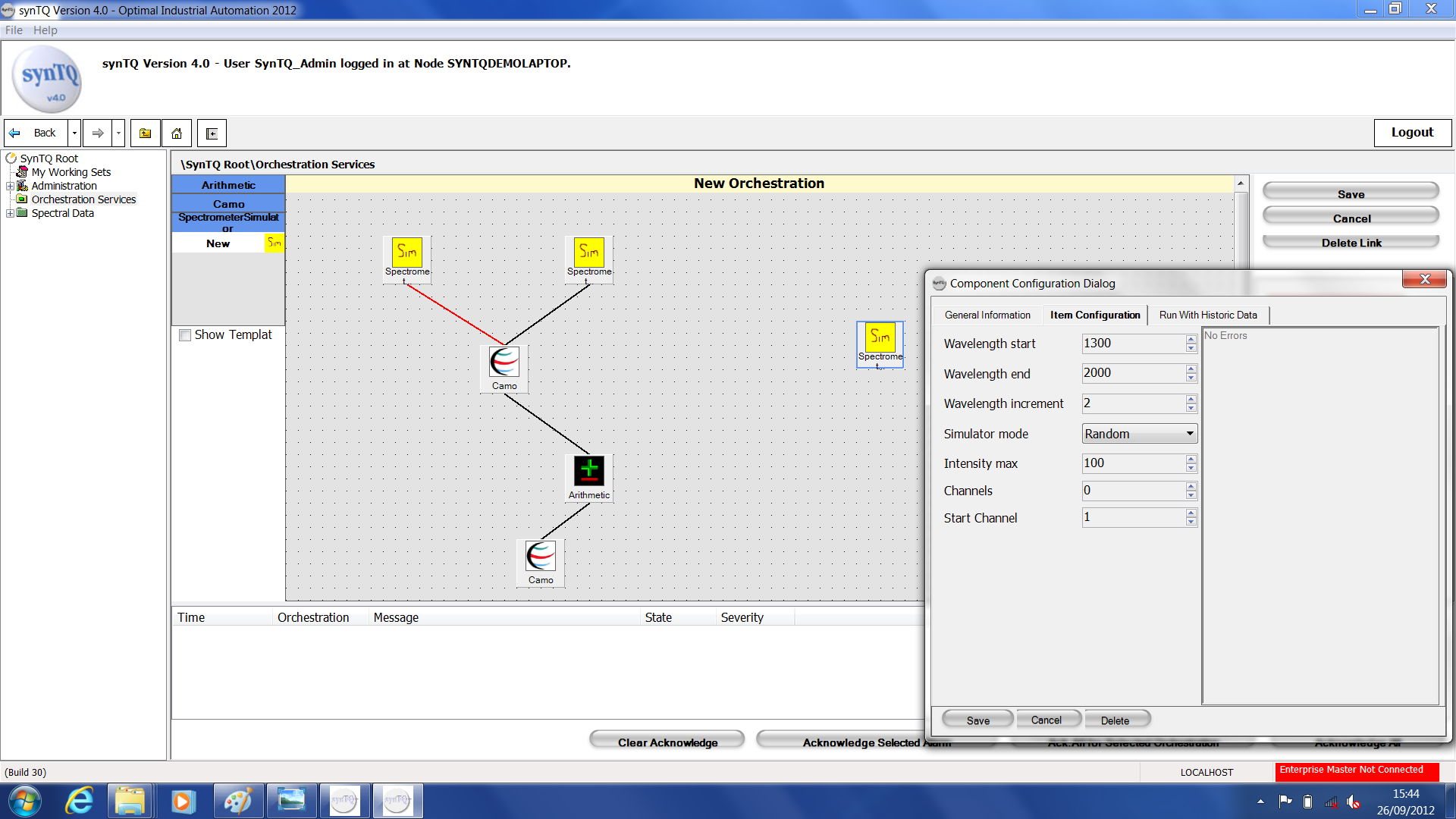The height and width of the screenshot is (819, 1456).
Task: Click the Wavelength increment input field
Action: pos(1133,403)
